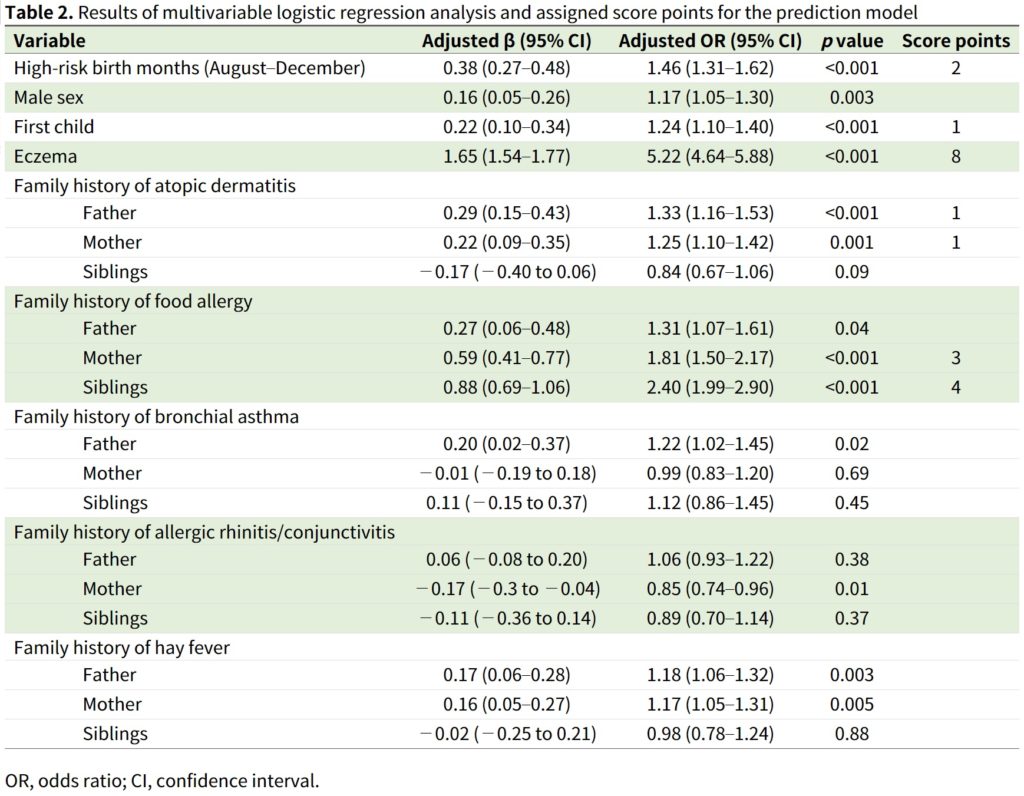1024x796 pixels.
Task: Click the Eczema odds ratio '5.22 (4.64–5.88)'
Action: [710, 156]
